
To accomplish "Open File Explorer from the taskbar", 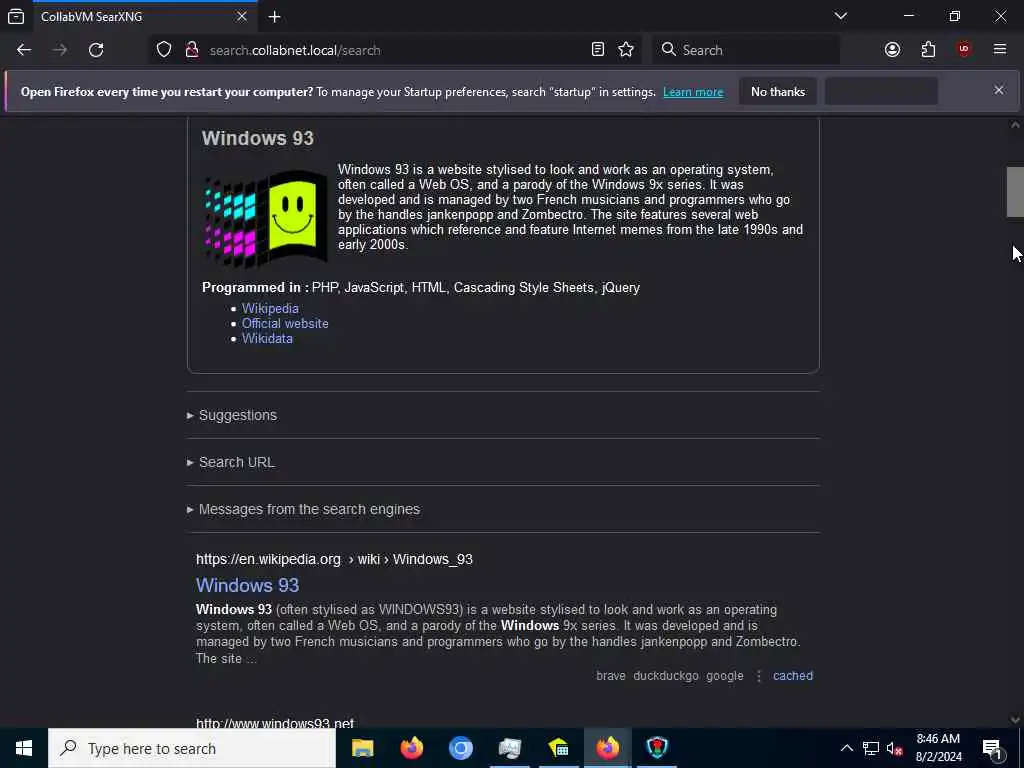I will (x=362, y=748).
